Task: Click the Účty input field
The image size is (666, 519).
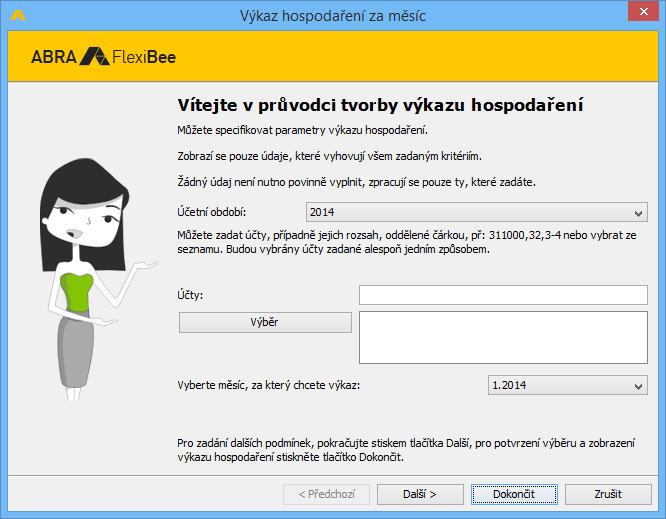Action: click(503, 295)
